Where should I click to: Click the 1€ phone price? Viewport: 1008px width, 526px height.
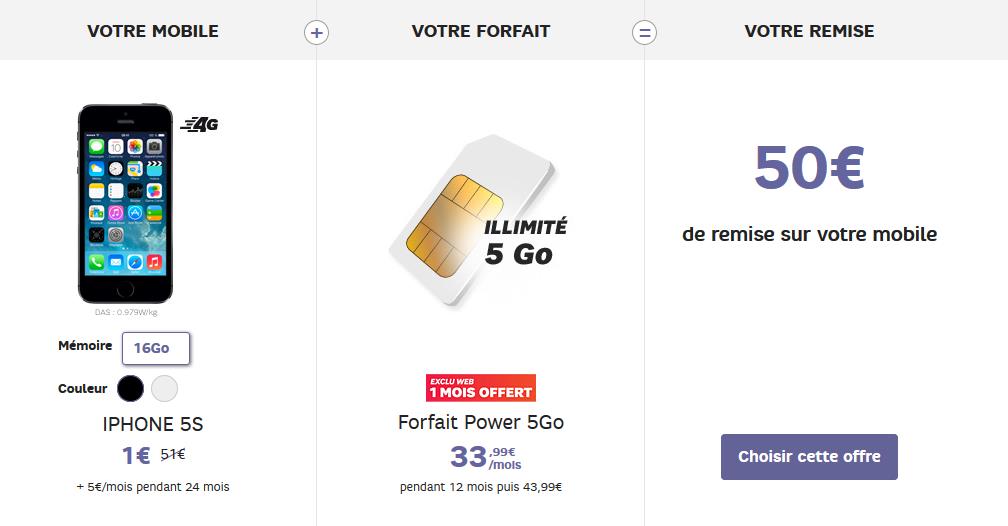coord(136,455)
